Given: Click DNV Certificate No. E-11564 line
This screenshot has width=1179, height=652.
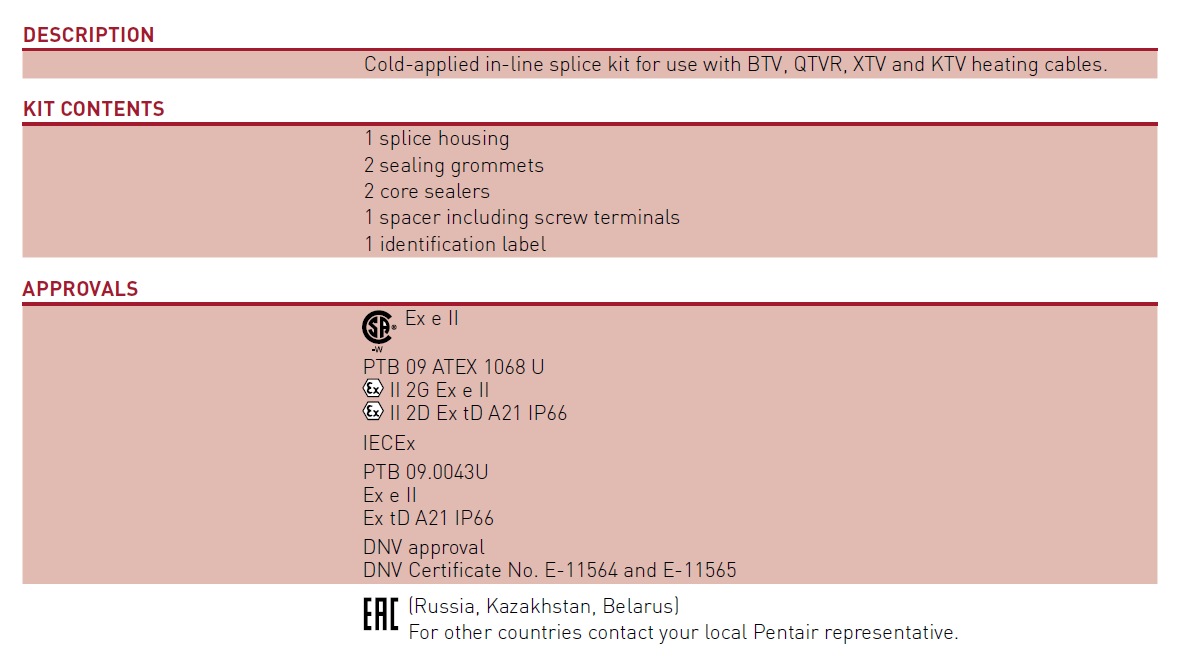Looking at the screenshot, I should point(550,571).
